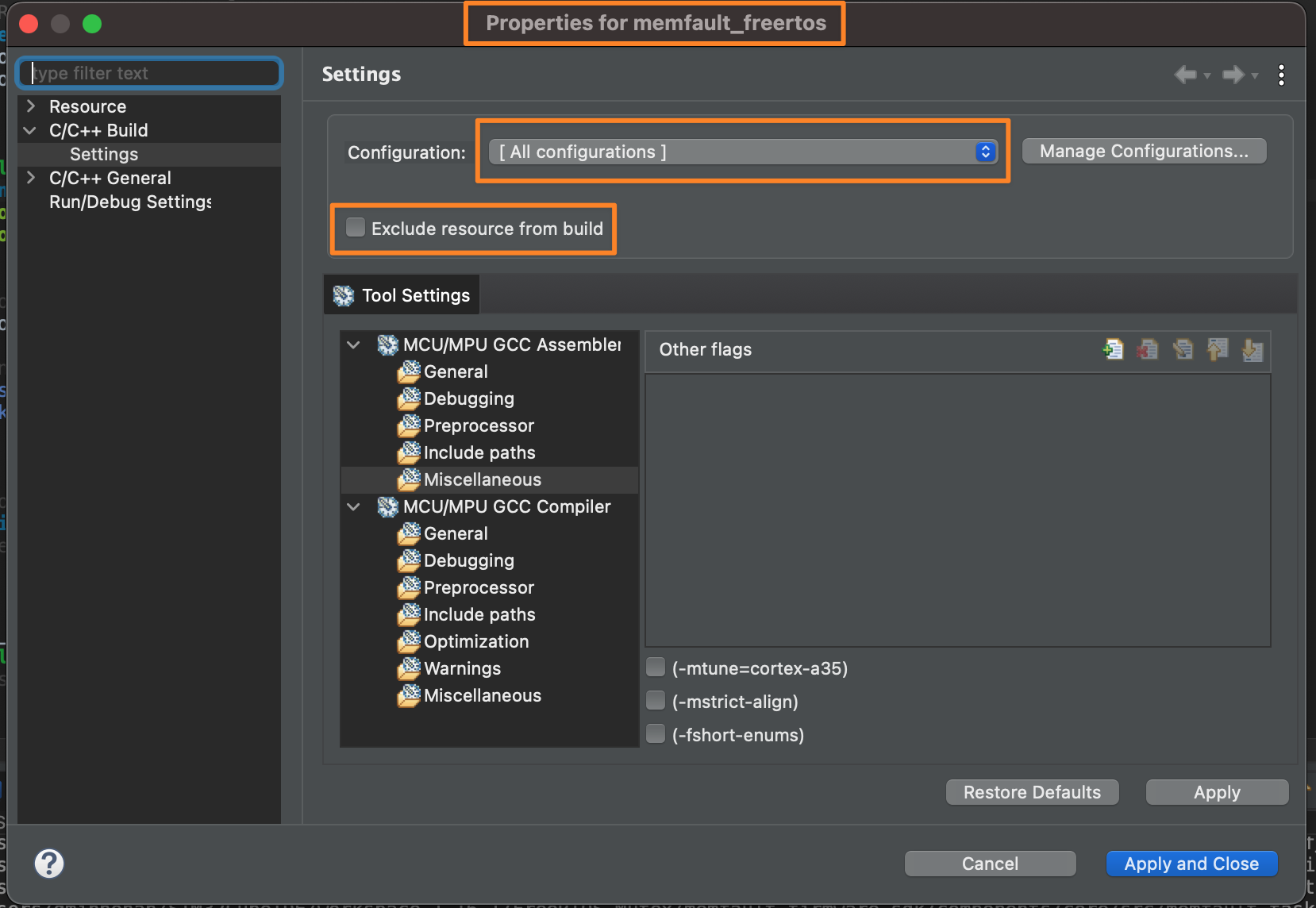Enable Exclude resource from build checkbox
The height and width of the screenshot is (908, 1316).
[x=356, y=228]
